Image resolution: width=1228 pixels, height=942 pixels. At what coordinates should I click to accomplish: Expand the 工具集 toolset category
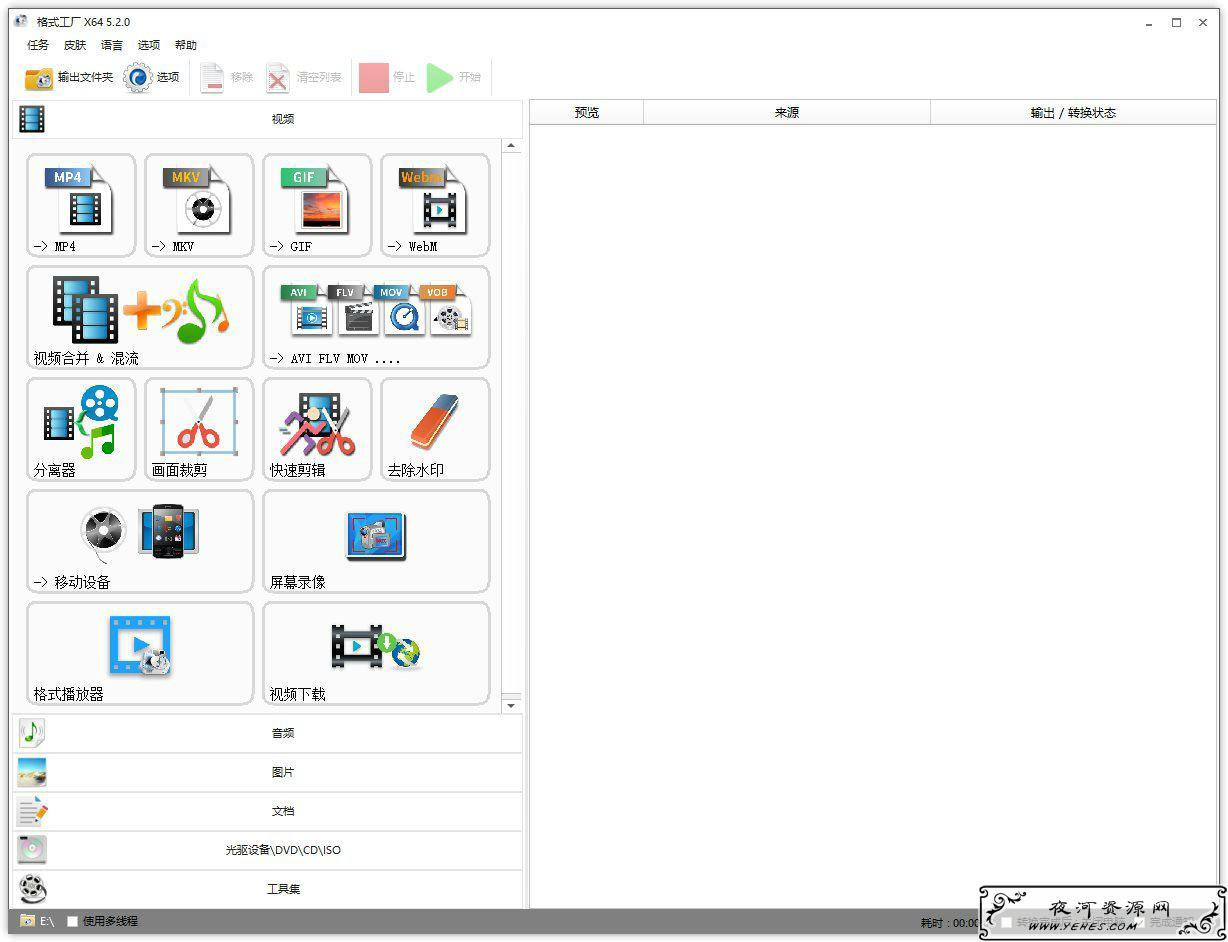click(x=267, y=889)
